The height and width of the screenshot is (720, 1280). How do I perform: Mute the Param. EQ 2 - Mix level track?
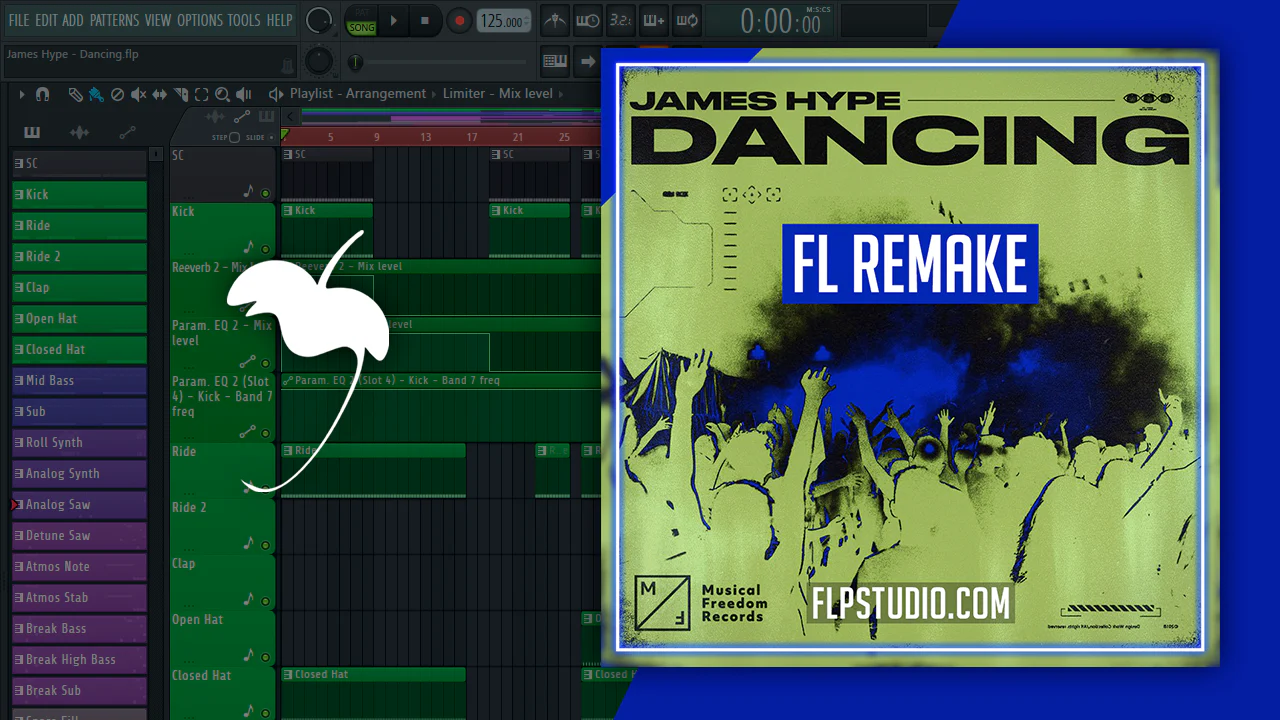click(x=265, y=362)
